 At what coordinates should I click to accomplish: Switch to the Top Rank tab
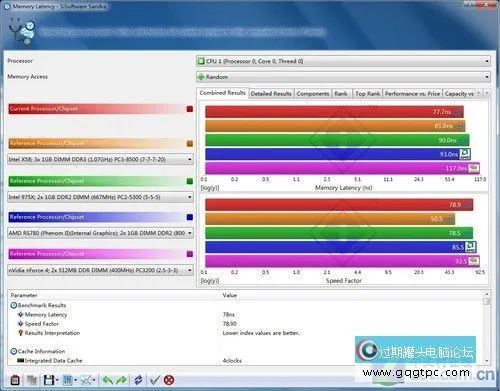[x=368, y=94]
